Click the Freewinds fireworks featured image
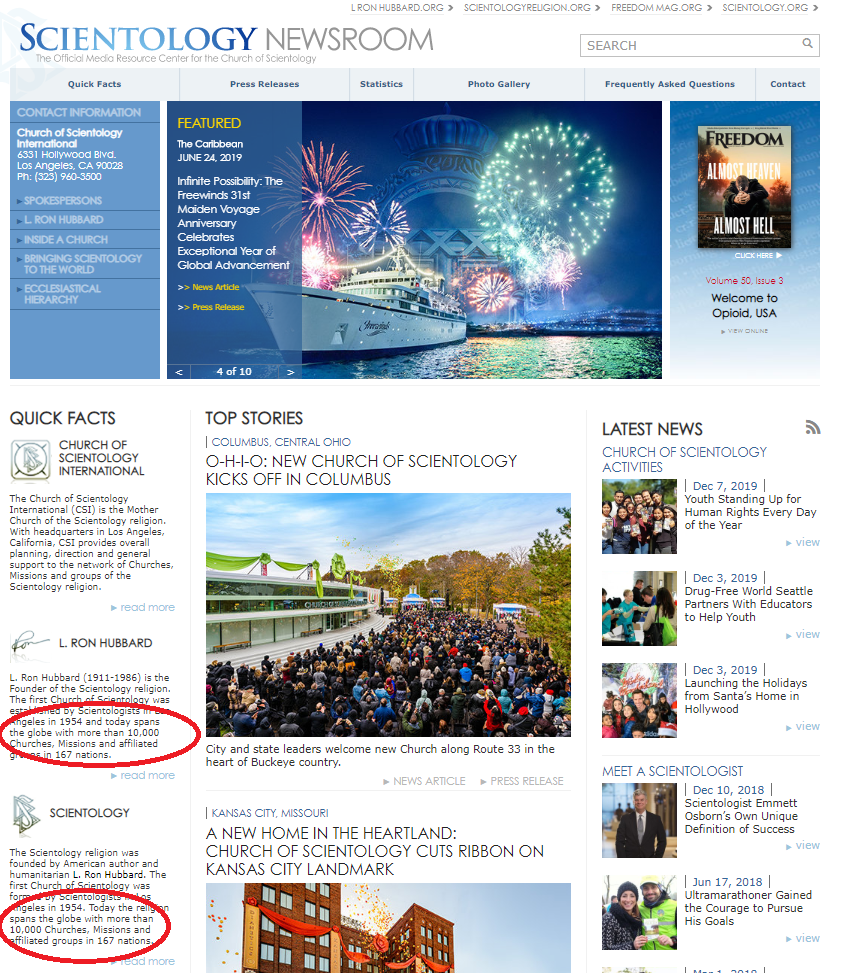 pos(482,240)
